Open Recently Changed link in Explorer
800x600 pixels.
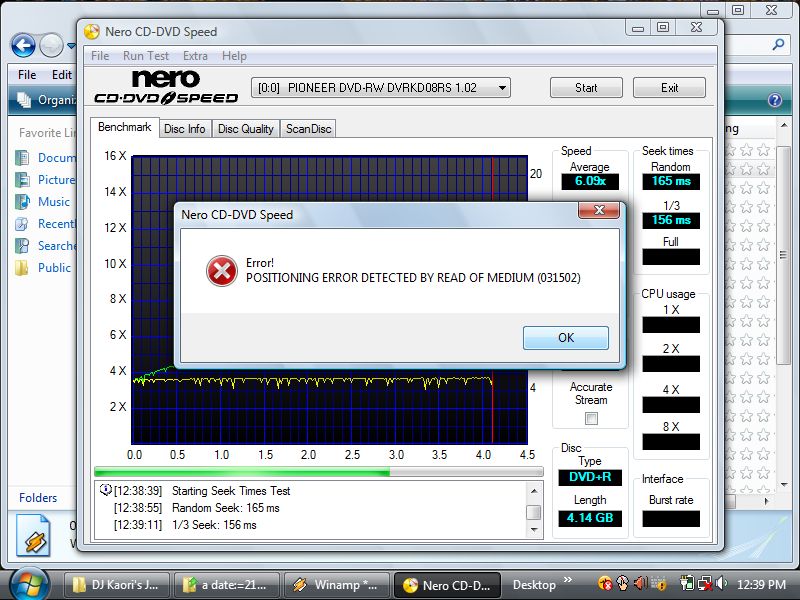click(x=46, y=223)
